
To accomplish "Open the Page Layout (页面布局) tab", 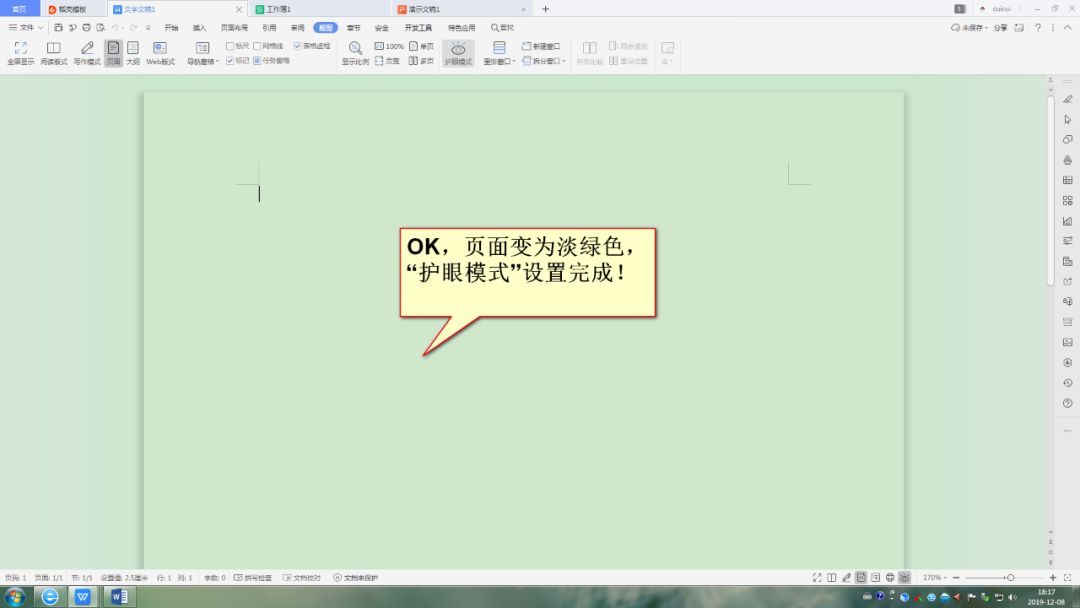I will click(x=234, y=28).
